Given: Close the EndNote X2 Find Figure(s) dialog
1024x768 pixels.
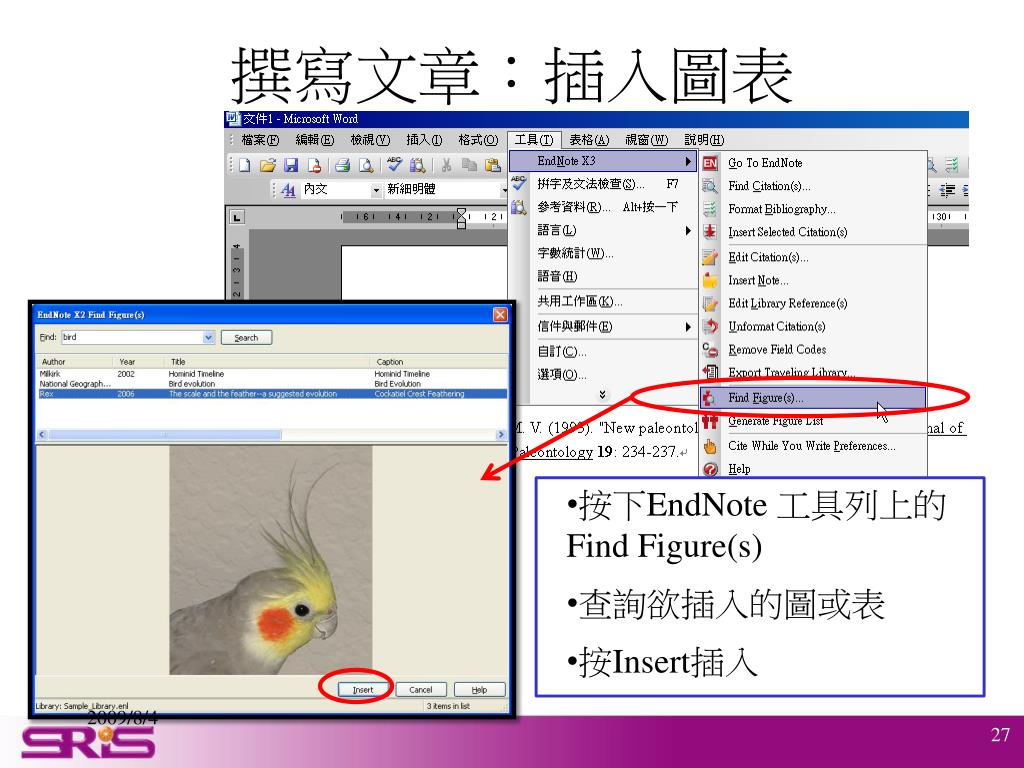Looking at the screenshot, I should click(x=500, y=315).
